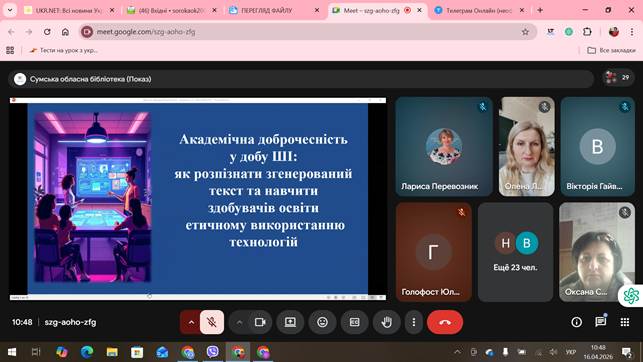Leave the call with red hang-up button
The height and width of the screenshot is (362, 643).
pos(445,322)
